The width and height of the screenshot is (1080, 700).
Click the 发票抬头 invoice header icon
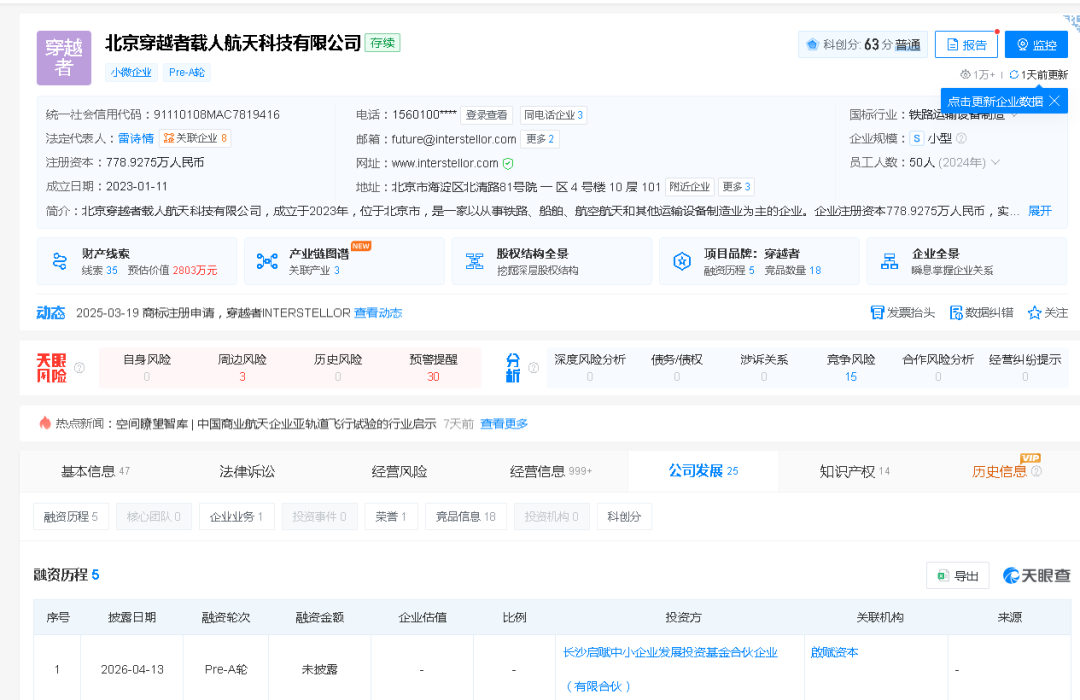pos(877,313)
